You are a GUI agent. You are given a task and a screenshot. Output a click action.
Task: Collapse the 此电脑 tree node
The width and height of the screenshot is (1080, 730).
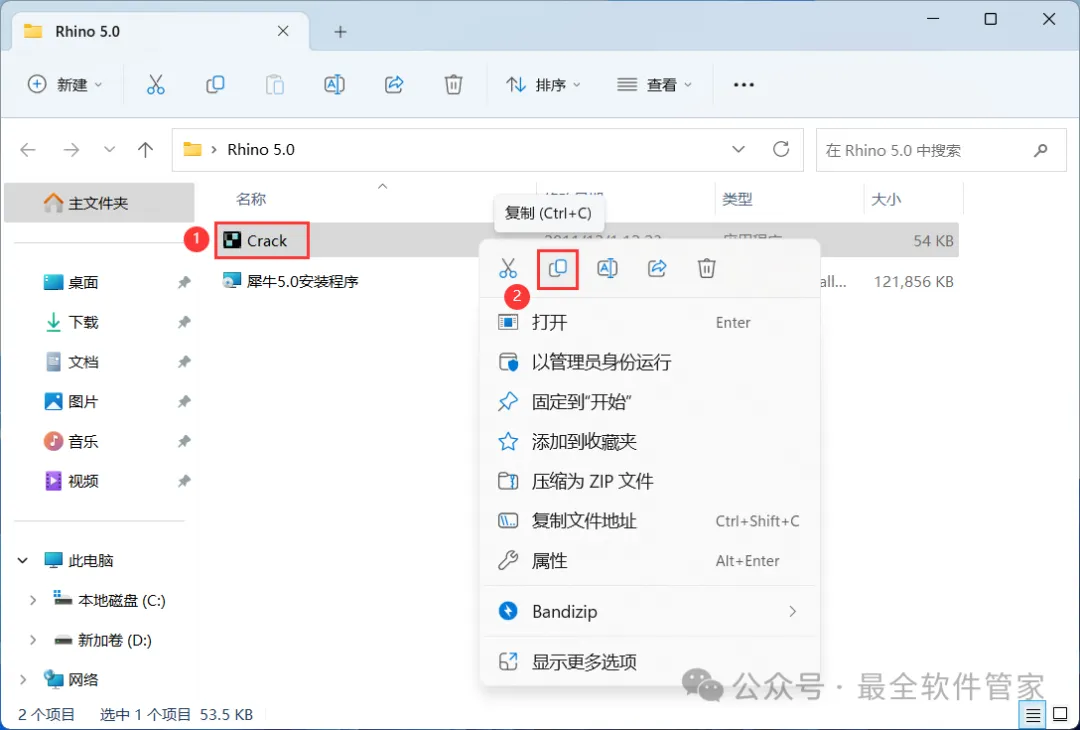23,561
